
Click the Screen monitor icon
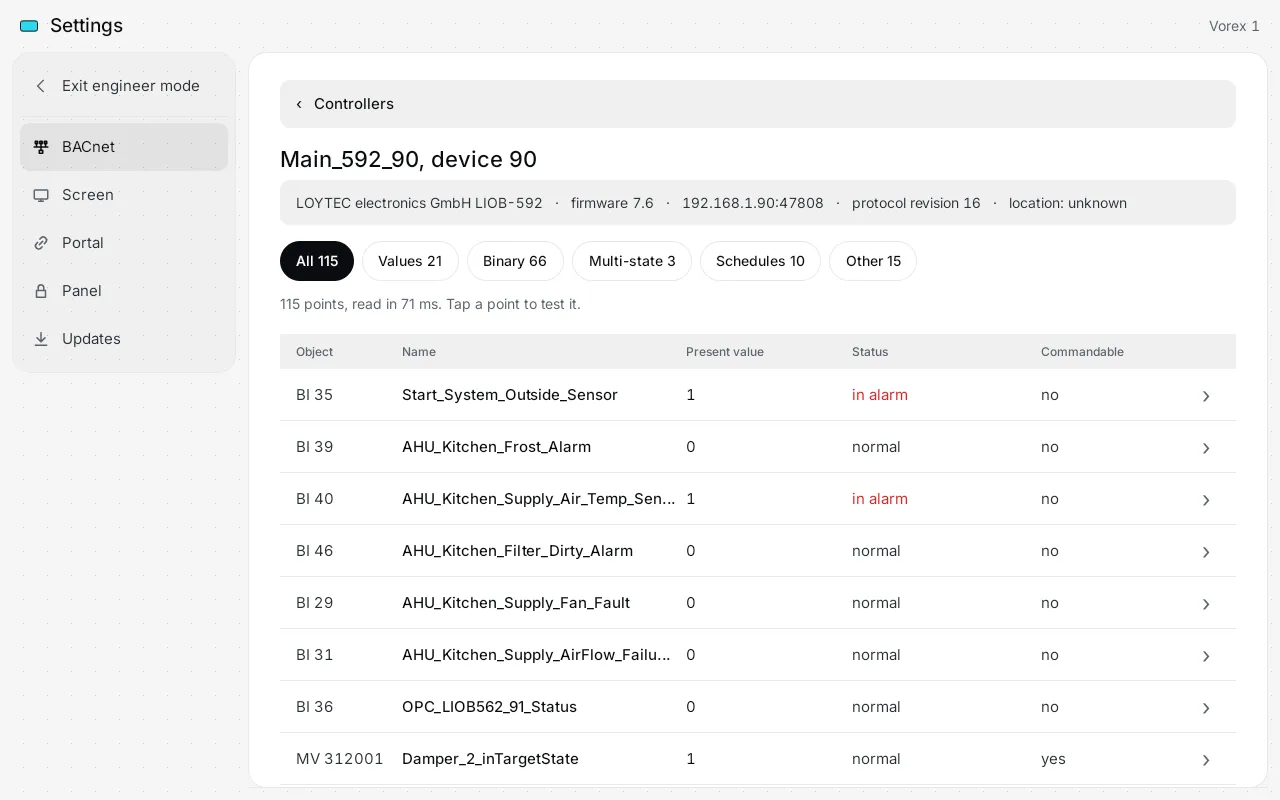point(41,195)
